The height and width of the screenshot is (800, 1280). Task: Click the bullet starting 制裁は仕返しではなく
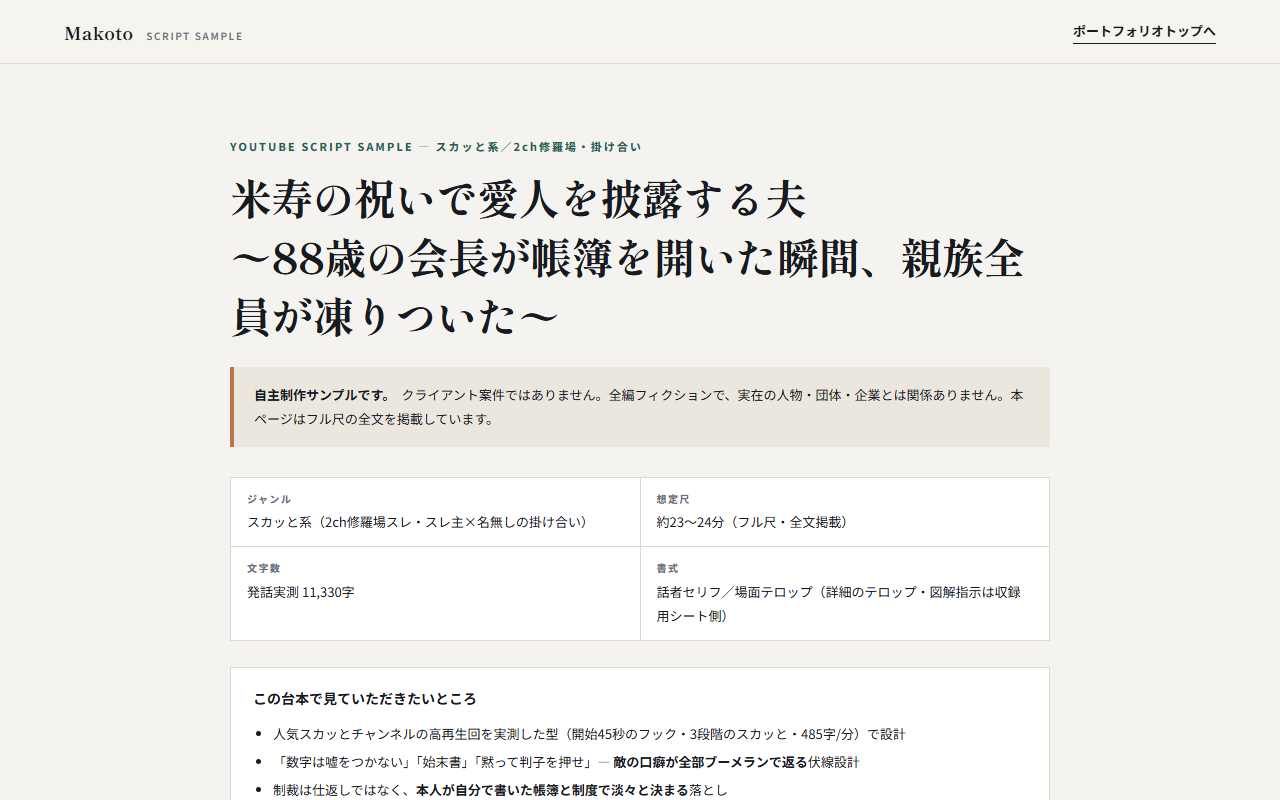(501, 790)
